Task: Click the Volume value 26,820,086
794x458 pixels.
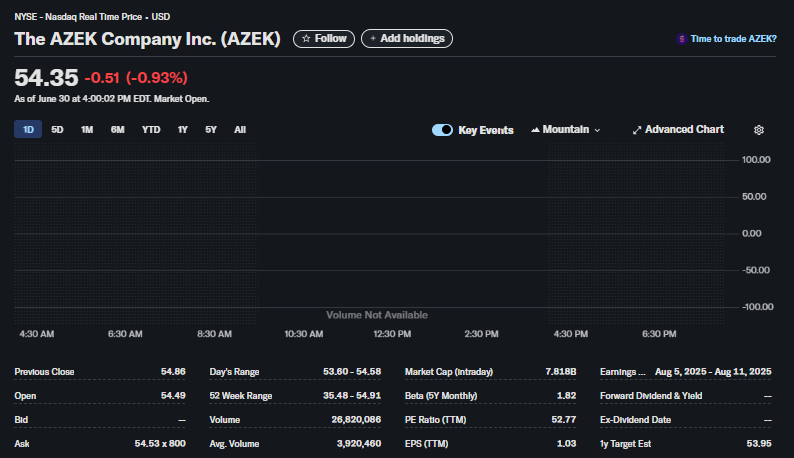Action: [x=356, y=420]
